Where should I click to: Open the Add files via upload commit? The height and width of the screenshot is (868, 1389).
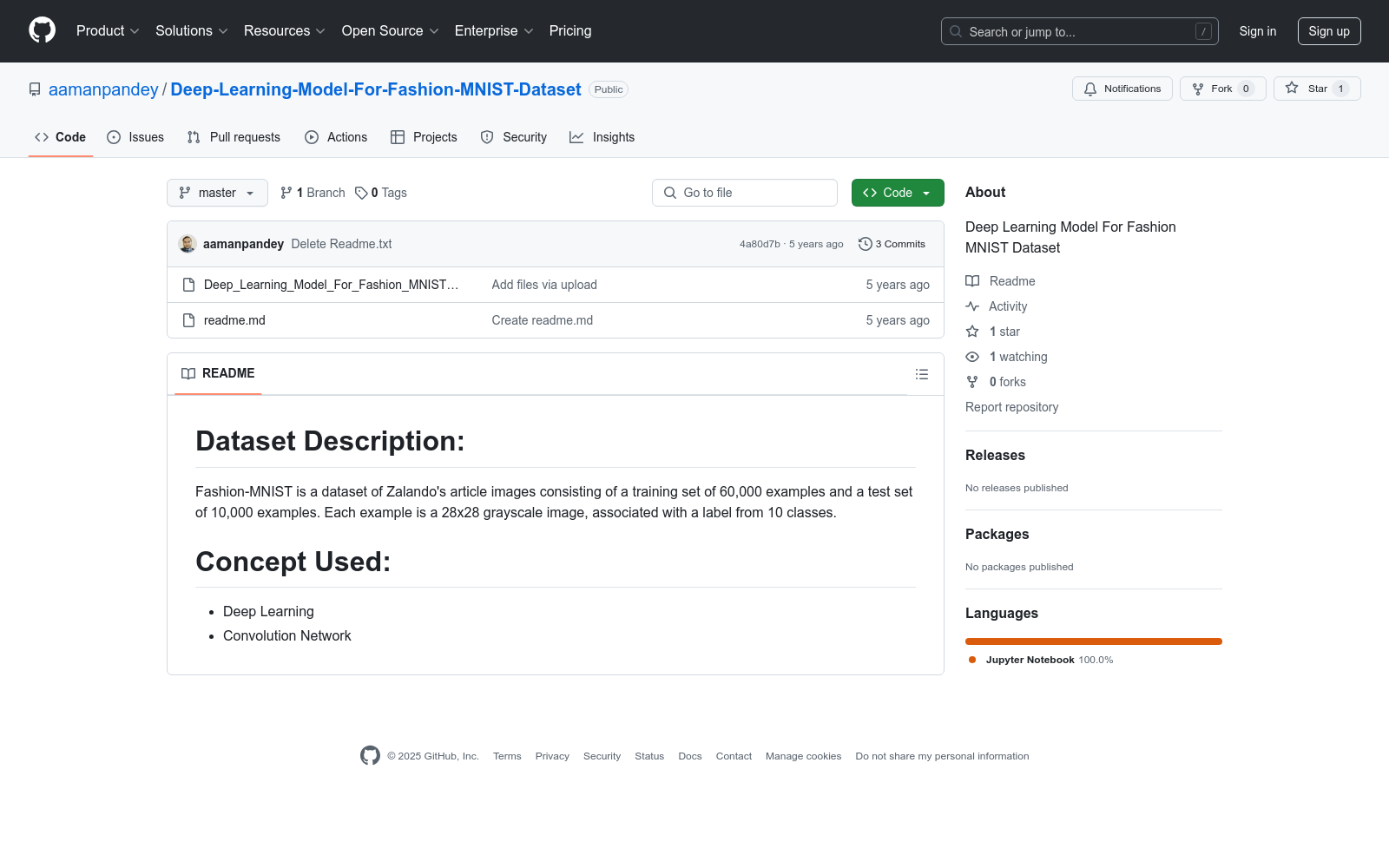point(544,285)
